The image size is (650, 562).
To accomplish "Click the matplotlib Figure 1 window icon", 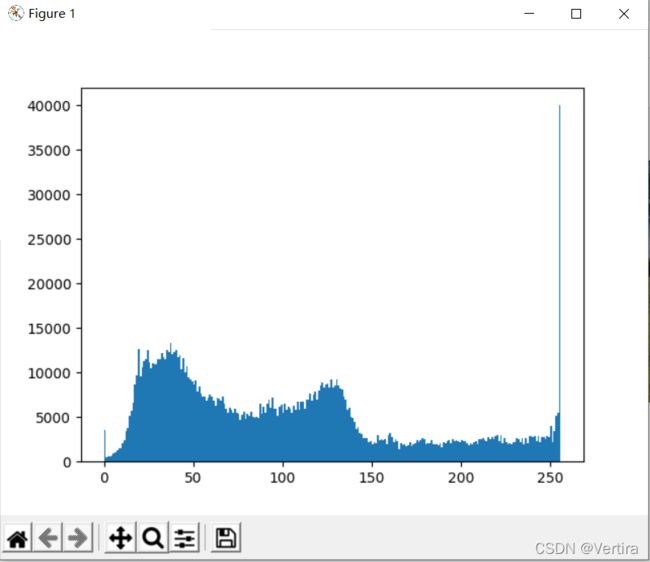I will (16, 13).
